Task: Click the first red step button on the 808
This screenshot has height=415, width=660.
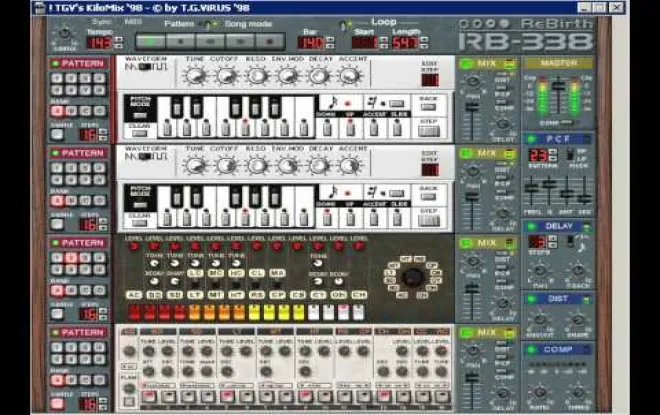Action: tap(134, 312)
